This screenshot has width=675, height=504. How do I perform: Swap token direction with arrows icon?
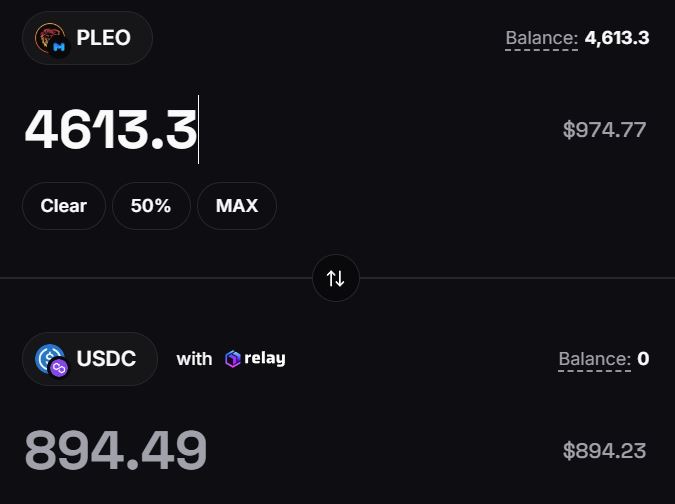335,278
